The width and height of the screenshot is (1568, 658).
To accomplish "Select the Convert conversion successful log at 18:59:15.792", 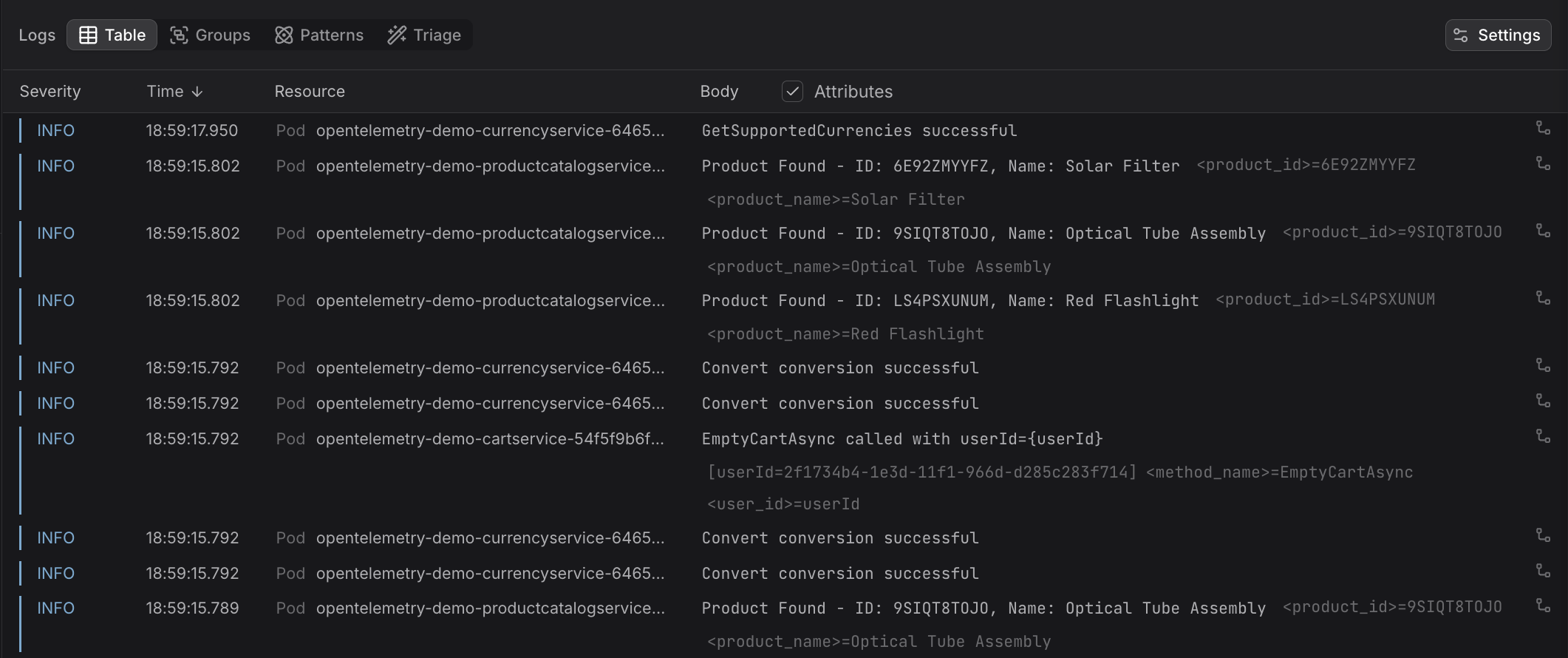I will click(x=840, y=367).
